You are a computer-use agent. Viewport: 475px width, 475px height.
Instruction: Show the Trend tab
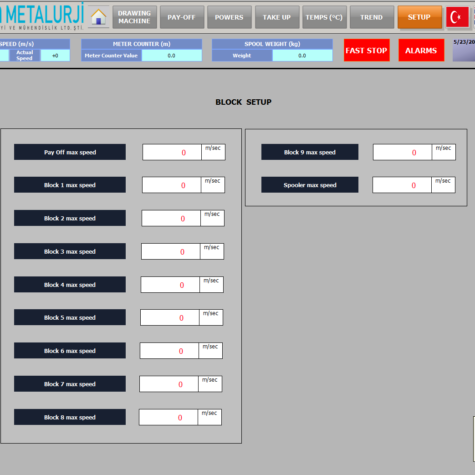pyautogui.click(x=372, y=17)
